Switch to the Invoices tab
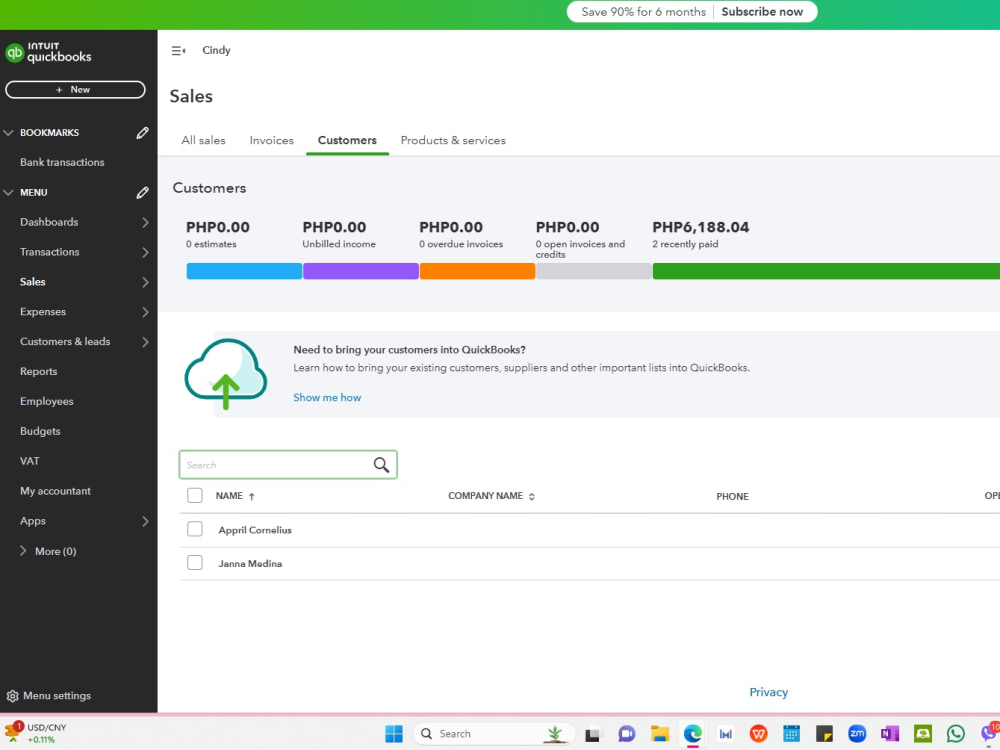The height and width of the screenshot is (750, 1000). click(x=272, y=140)
